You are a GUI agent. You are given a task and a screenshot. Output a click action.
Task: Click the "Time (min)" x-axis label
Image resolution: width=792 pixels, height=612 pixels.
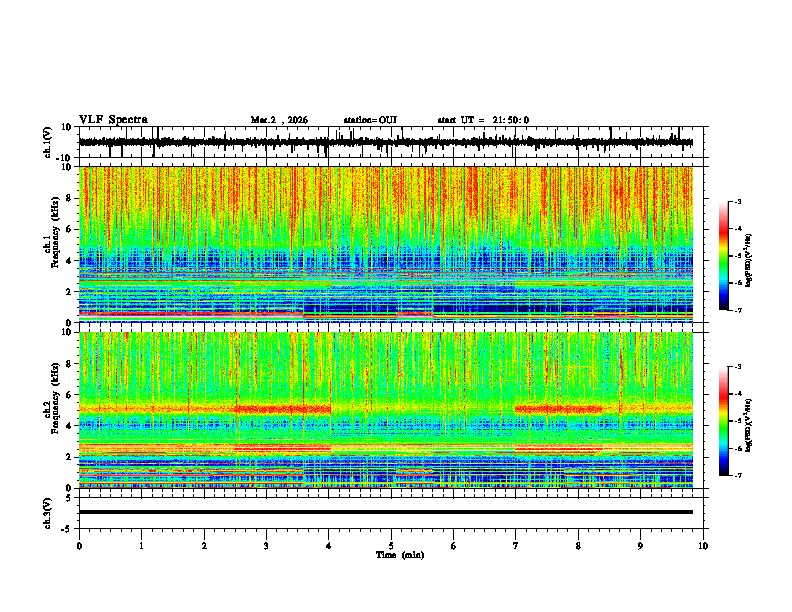pos(400,555)
